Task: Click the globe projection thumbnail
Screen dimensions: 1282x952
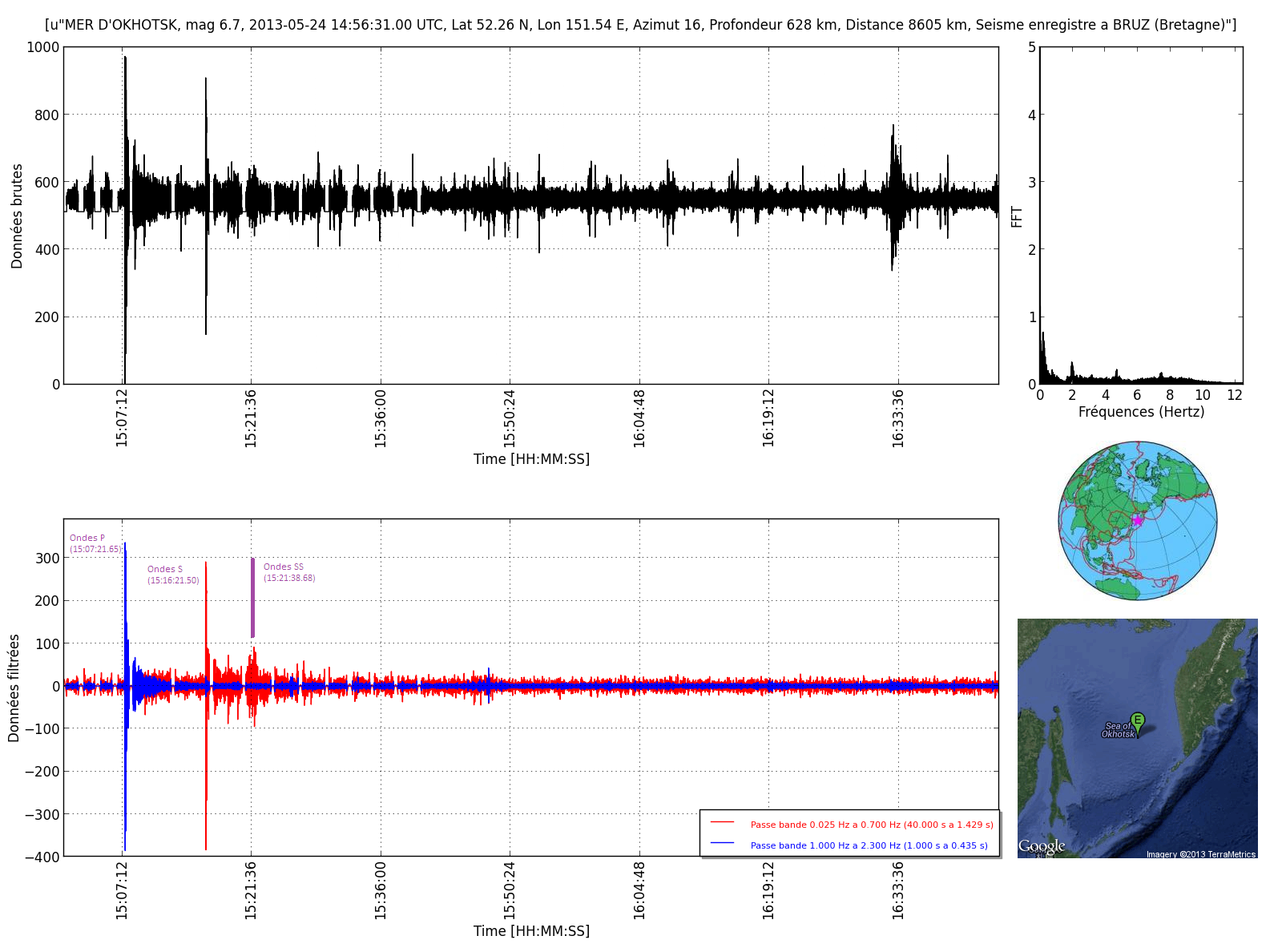Action: 1137,520
